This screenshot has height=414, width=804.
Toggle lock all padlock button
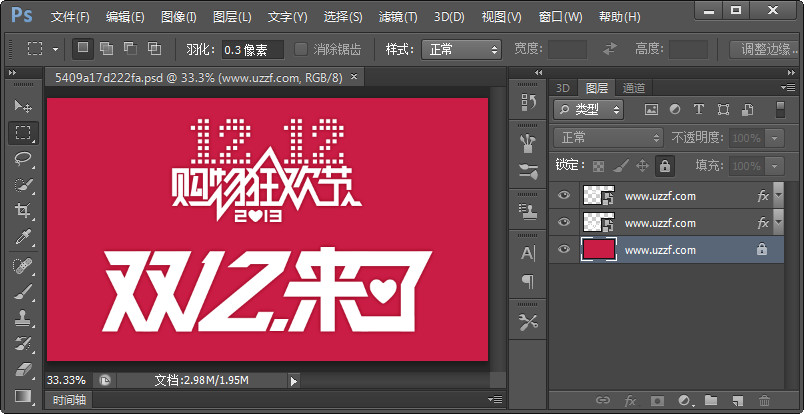pos(665,166)
